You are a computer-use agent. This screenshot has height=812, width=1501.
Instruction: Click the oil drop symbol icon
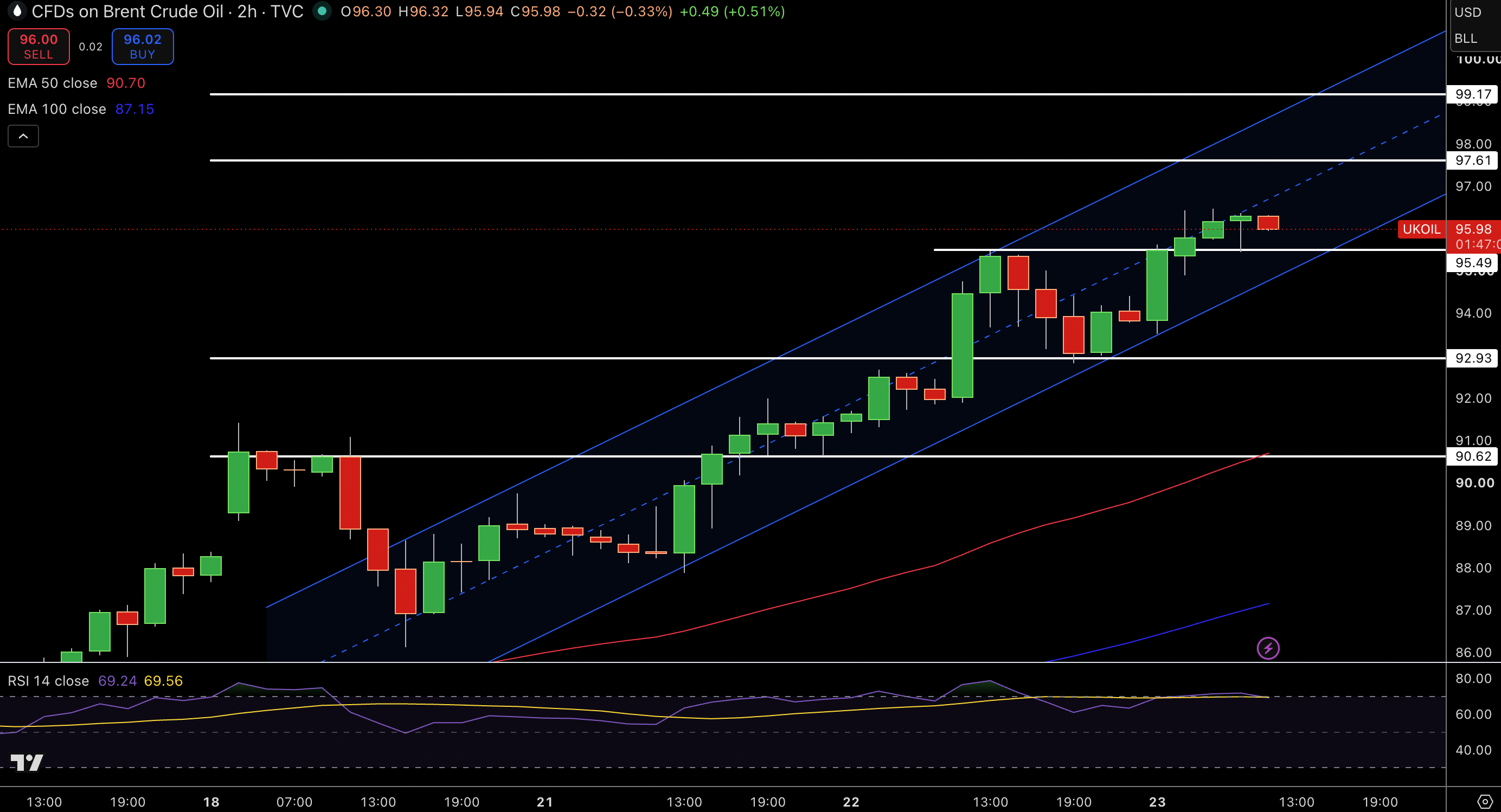17,11
